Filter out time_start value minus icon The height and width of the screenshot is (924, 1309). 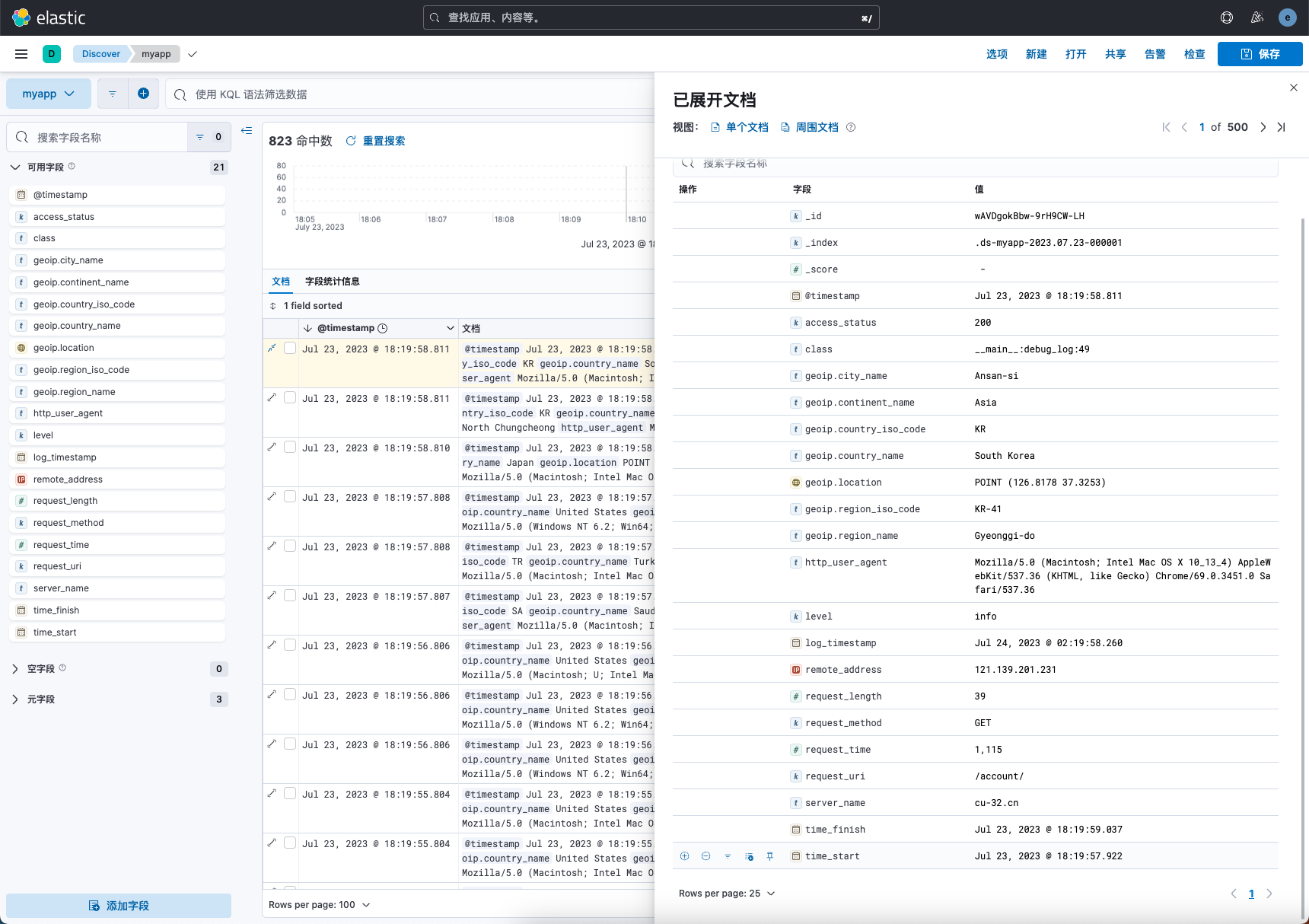[706, 856]
